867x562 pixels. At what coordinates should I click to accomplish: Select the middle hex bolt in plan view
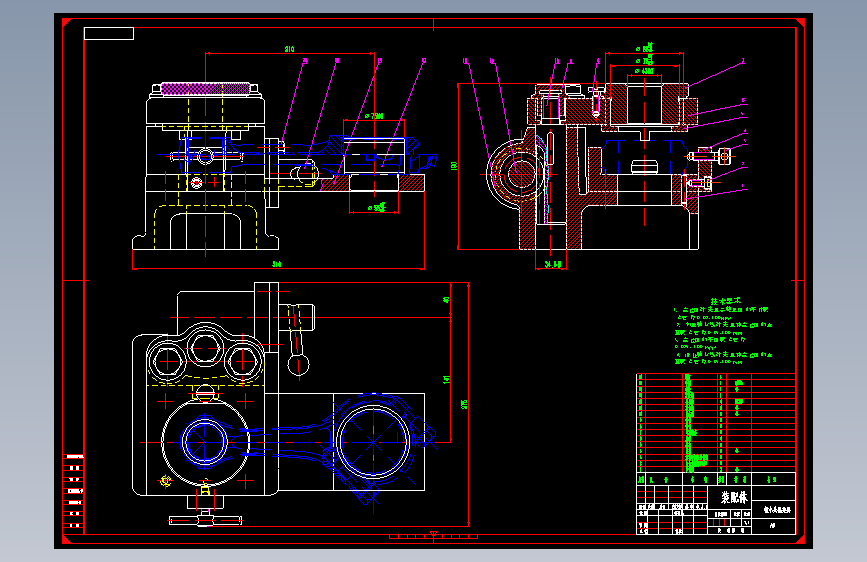pos(205,348)
